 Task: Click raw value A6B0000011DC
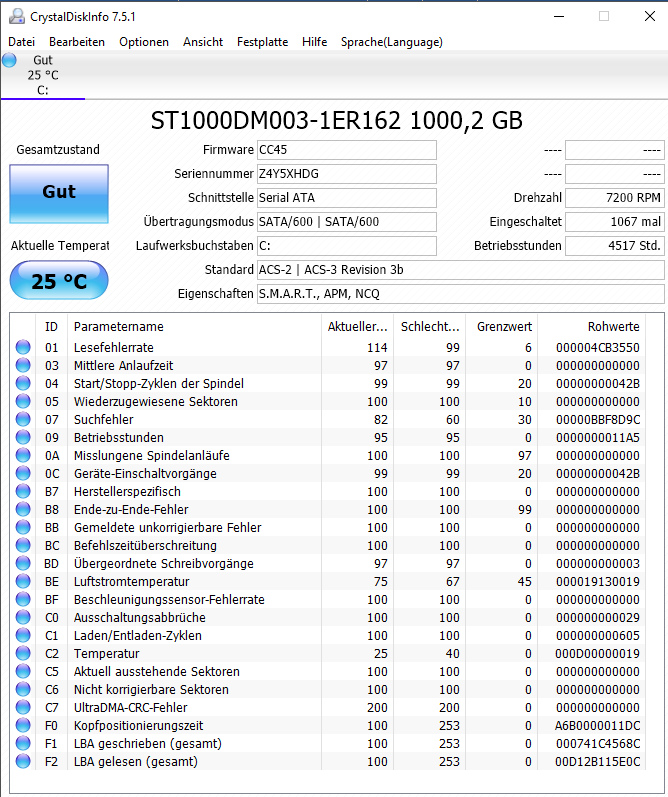(598, 725)
